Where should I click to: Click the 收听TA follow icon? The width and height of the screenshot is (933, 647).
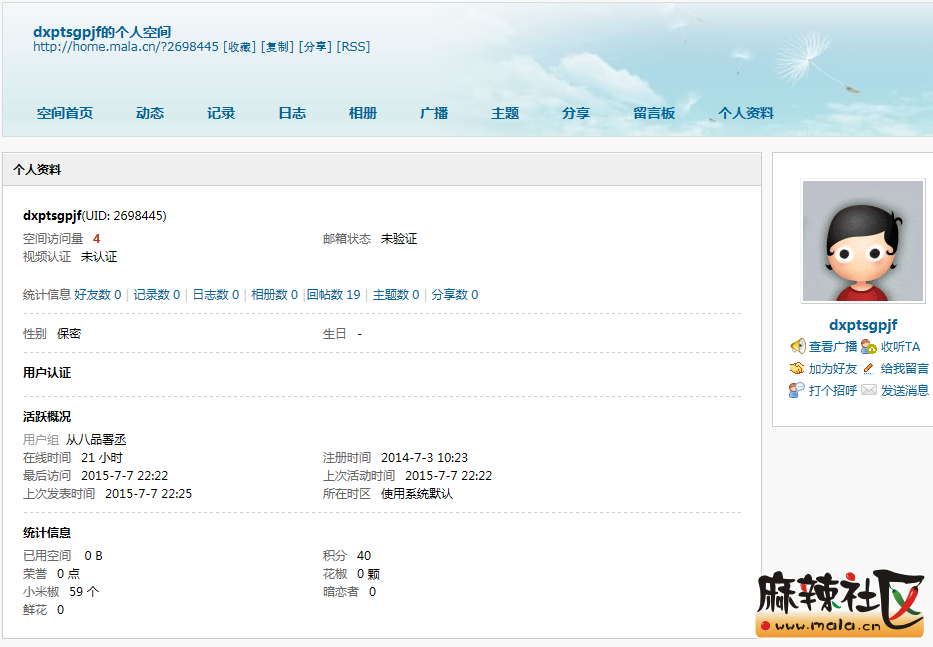click(869, 347)
